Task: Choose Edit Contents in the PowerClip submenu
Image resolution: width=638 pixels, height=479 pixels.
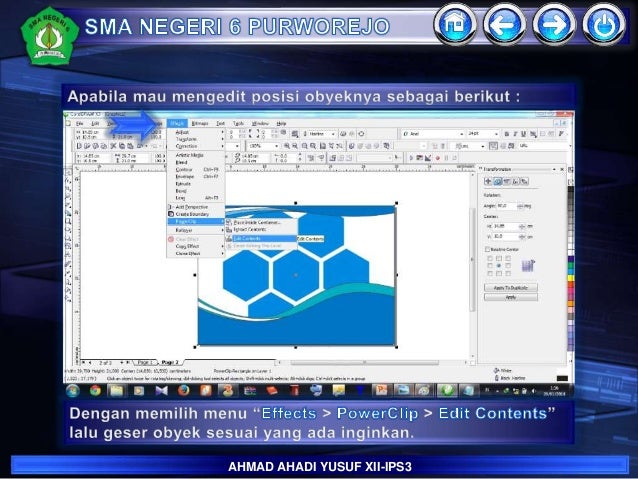Action: (261, 238)
